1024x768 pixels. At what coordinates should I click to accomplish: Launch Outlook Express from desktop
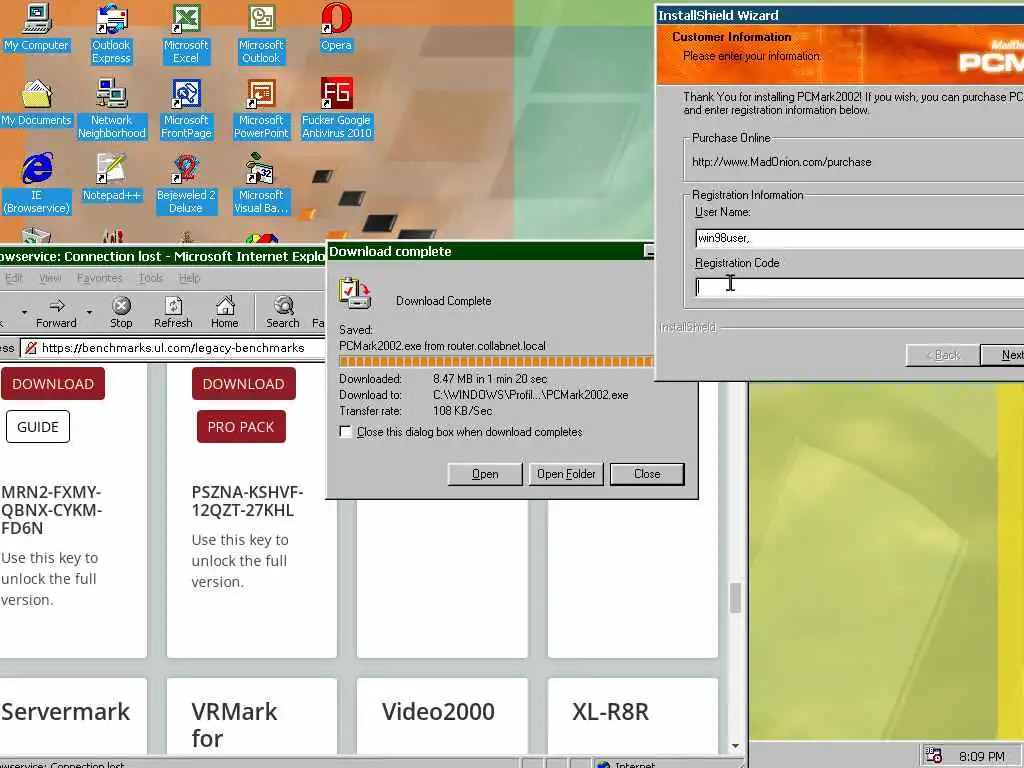coord(111,33)
